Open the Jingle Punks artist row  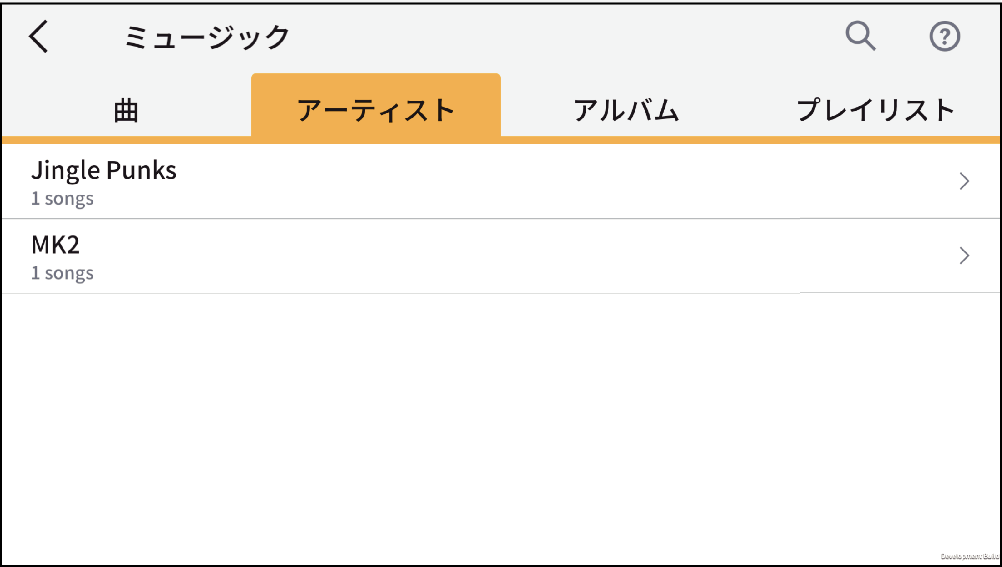[x=501, y=182]
